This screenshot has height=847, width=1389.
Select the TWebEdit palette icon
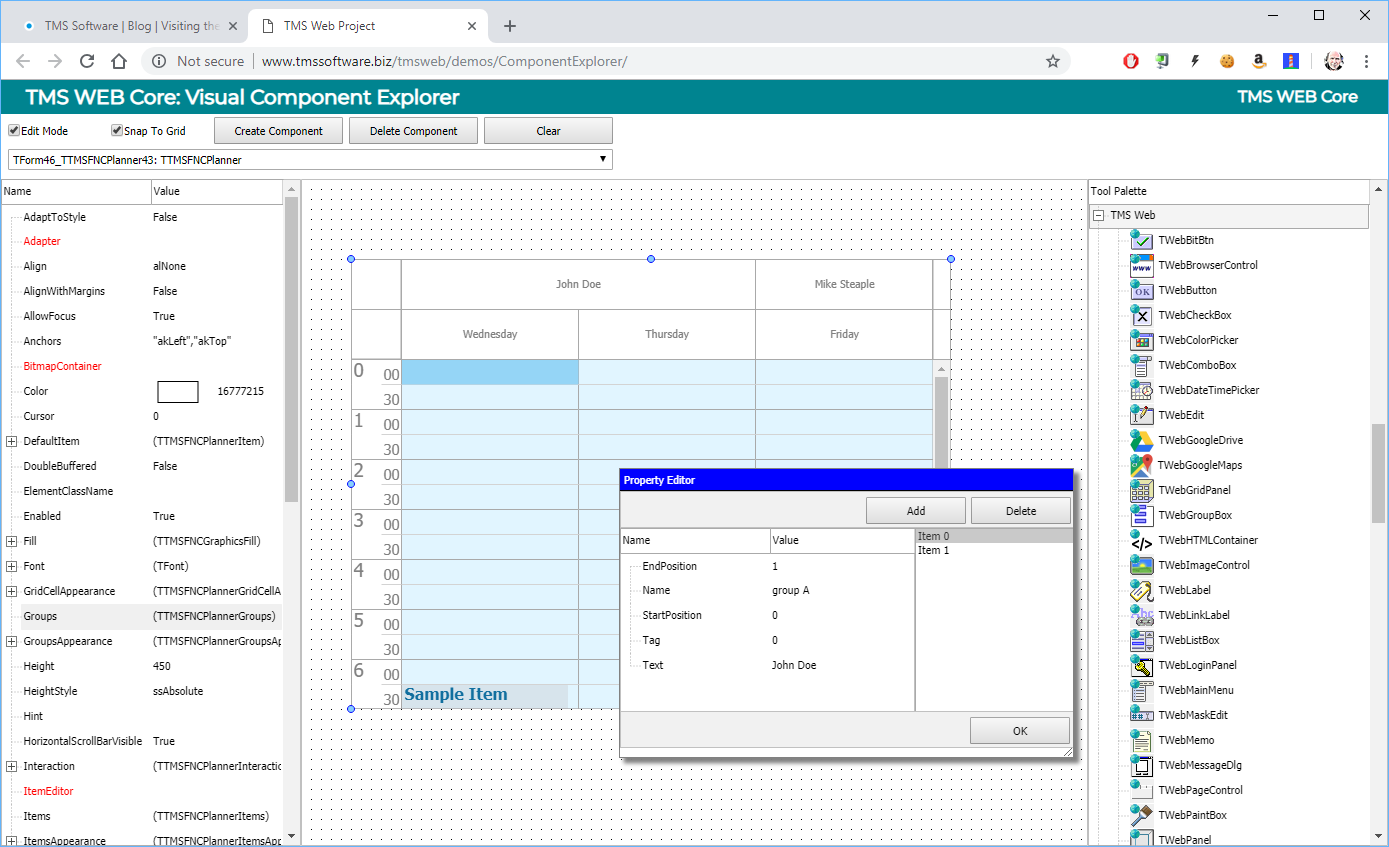click(1141, 415)
